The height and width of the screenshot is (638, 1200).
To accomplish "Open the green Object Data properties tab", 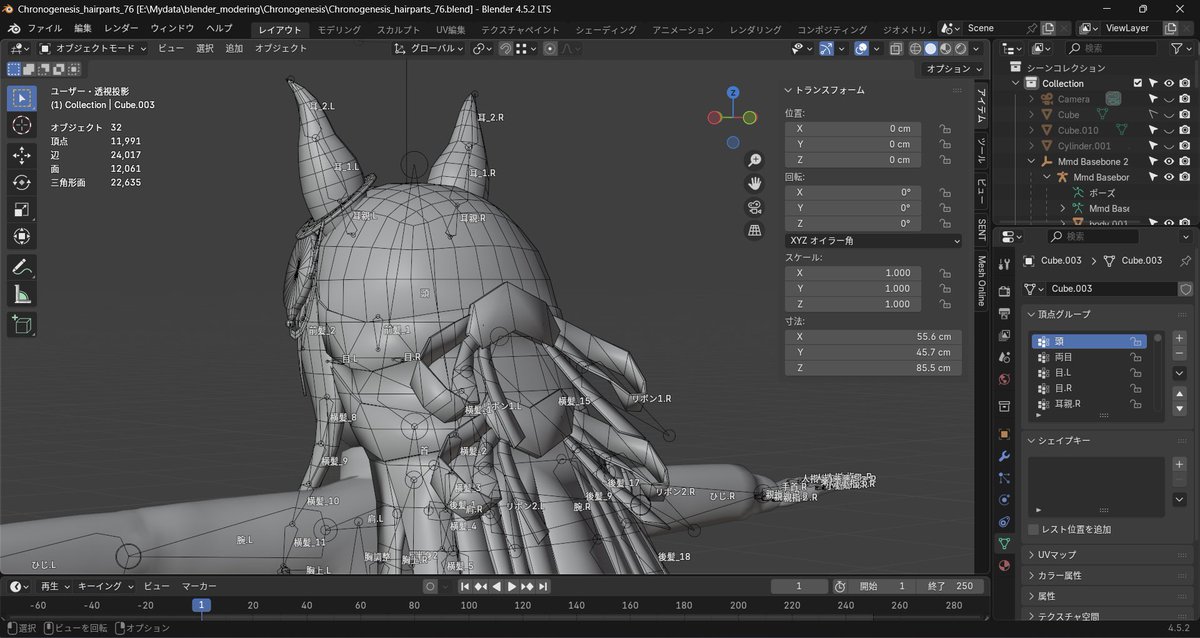I will click(x=1005, y=543).
